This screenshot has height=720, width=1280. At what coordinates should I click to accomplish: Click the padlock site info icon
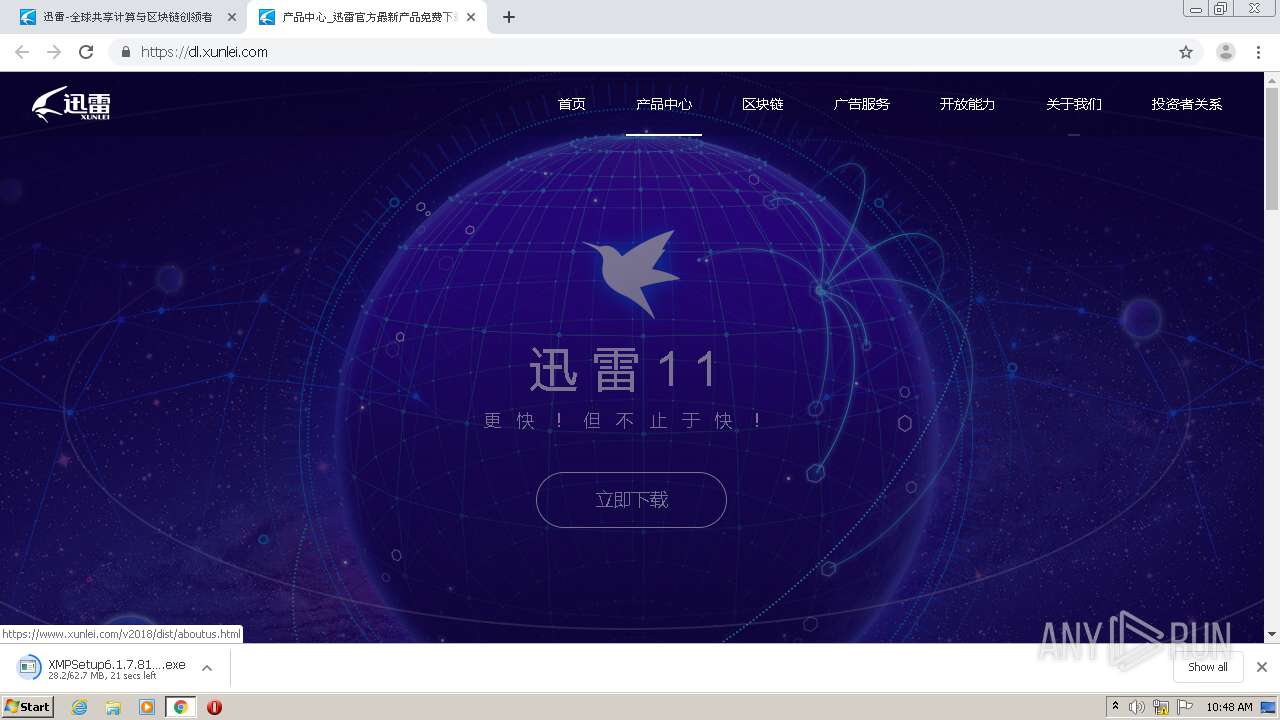125,52
